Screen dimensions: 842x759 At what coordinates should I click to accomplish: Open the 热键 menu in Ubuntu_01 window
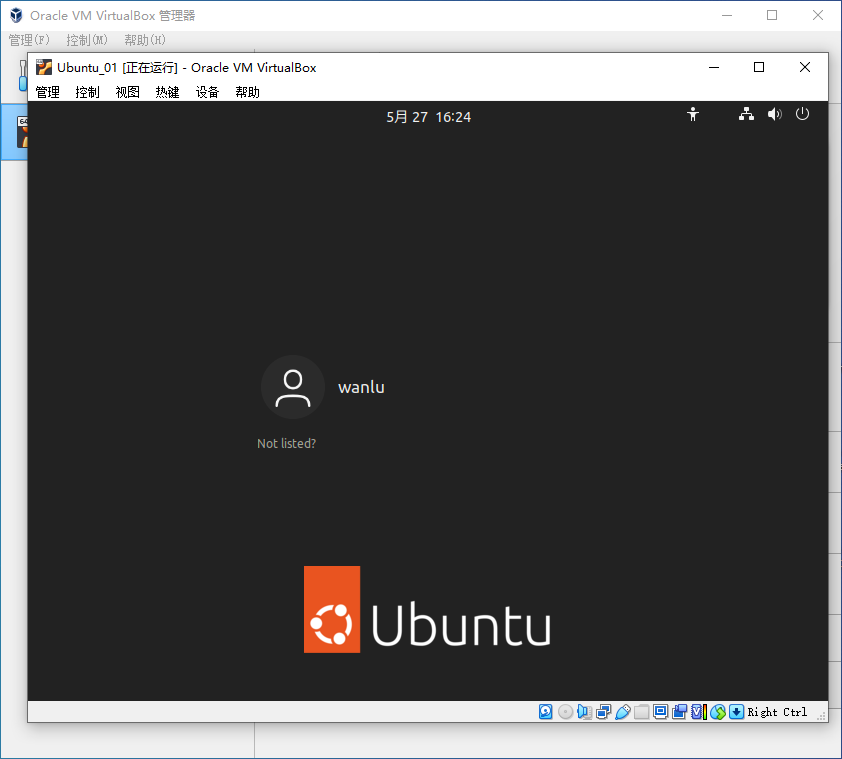[x=167, y=92]
